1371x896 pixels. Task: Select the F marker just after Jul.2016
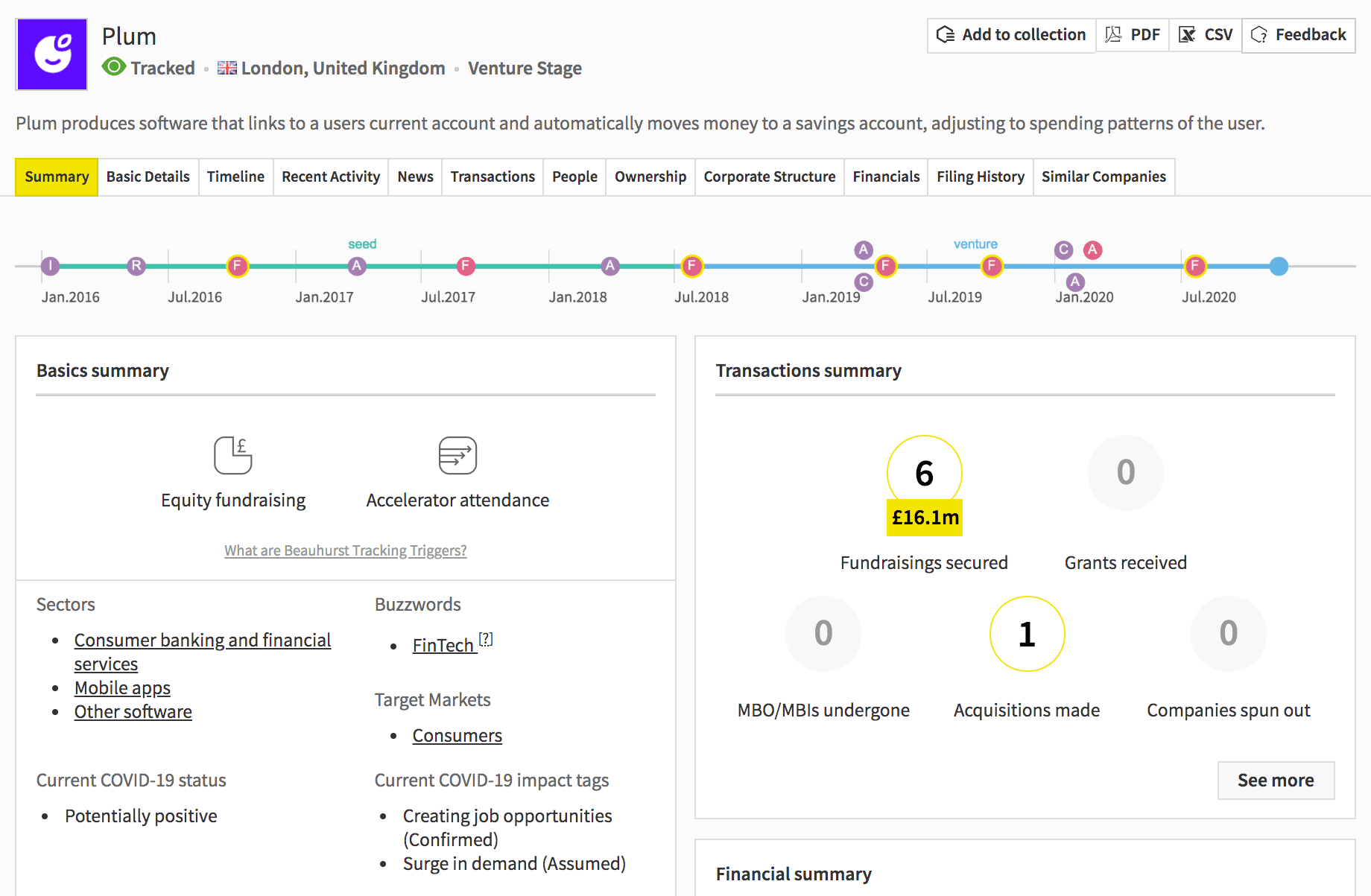coord(237,266)
